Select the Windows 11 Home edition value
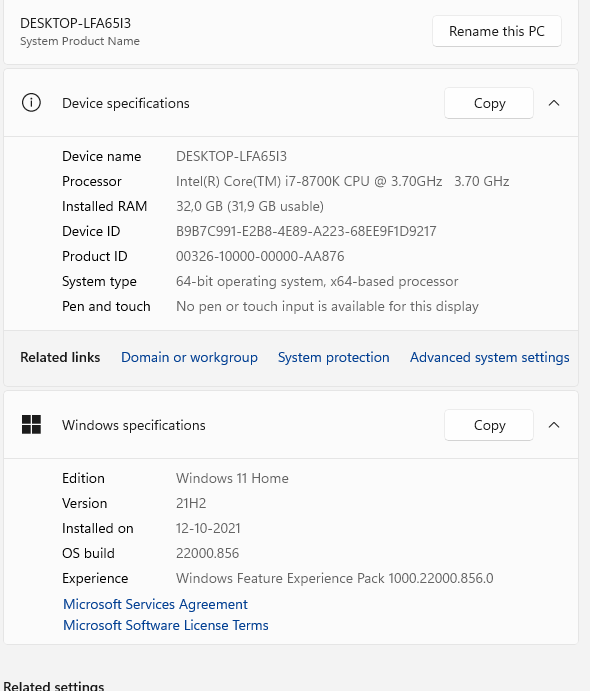 point(232,479)
